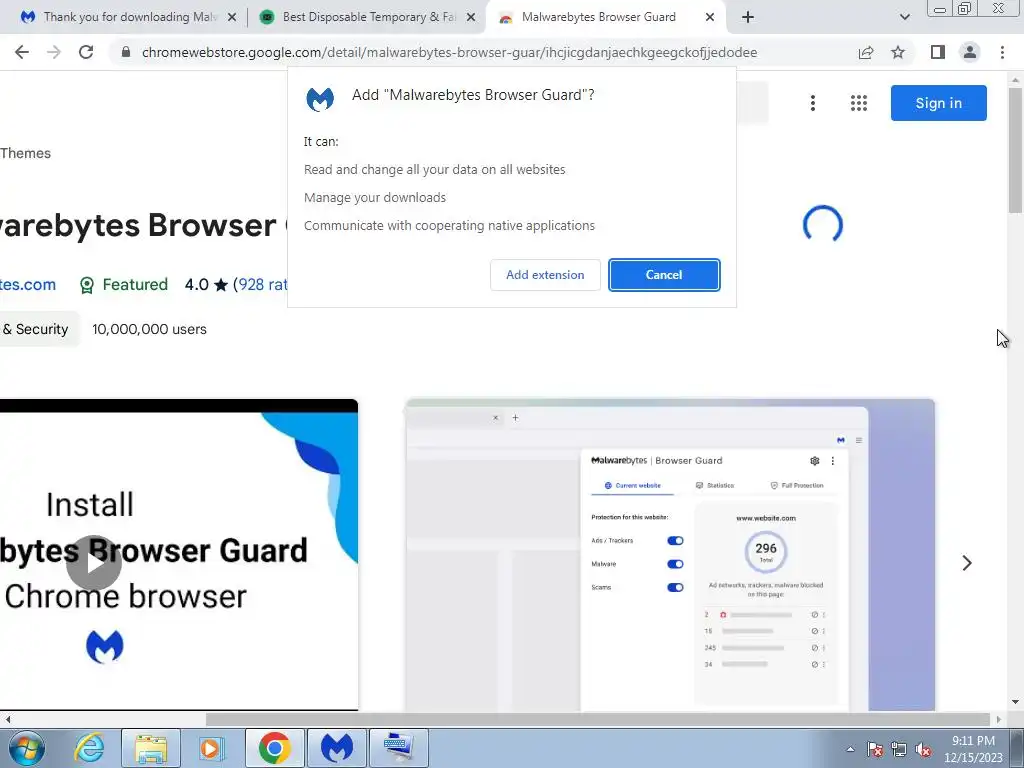Click the 4.0 star rating
The image size is (1024, 768).
206,285
